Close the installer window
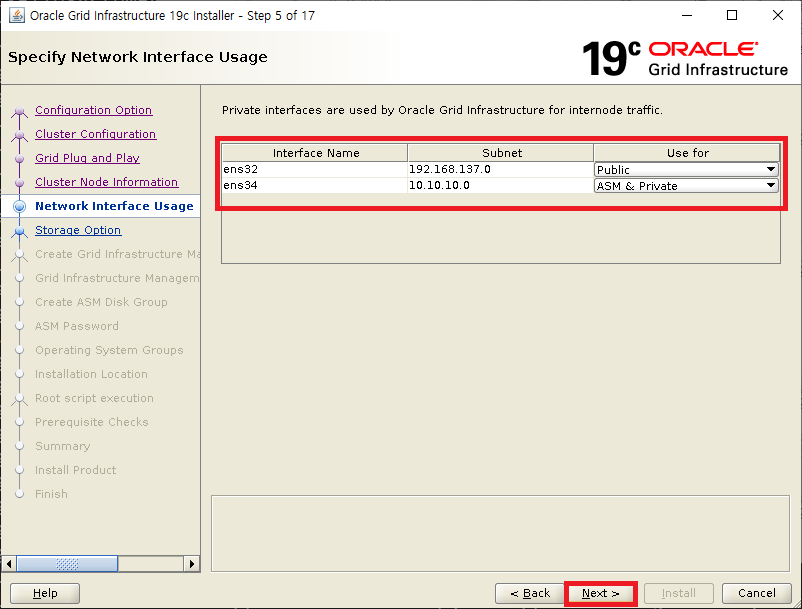The image size is (802, 609). point(777,15)
